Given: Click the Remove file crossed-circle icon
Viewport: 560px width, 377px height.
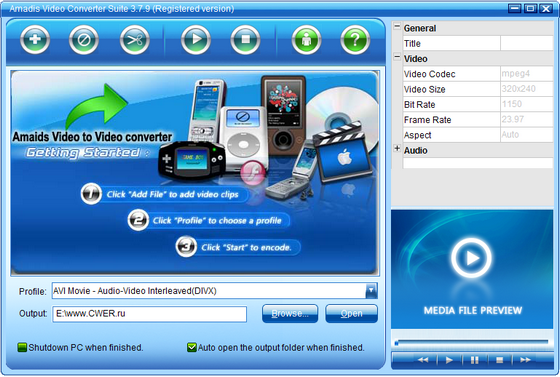Looking at the screenshot, I should coord(84,40).
